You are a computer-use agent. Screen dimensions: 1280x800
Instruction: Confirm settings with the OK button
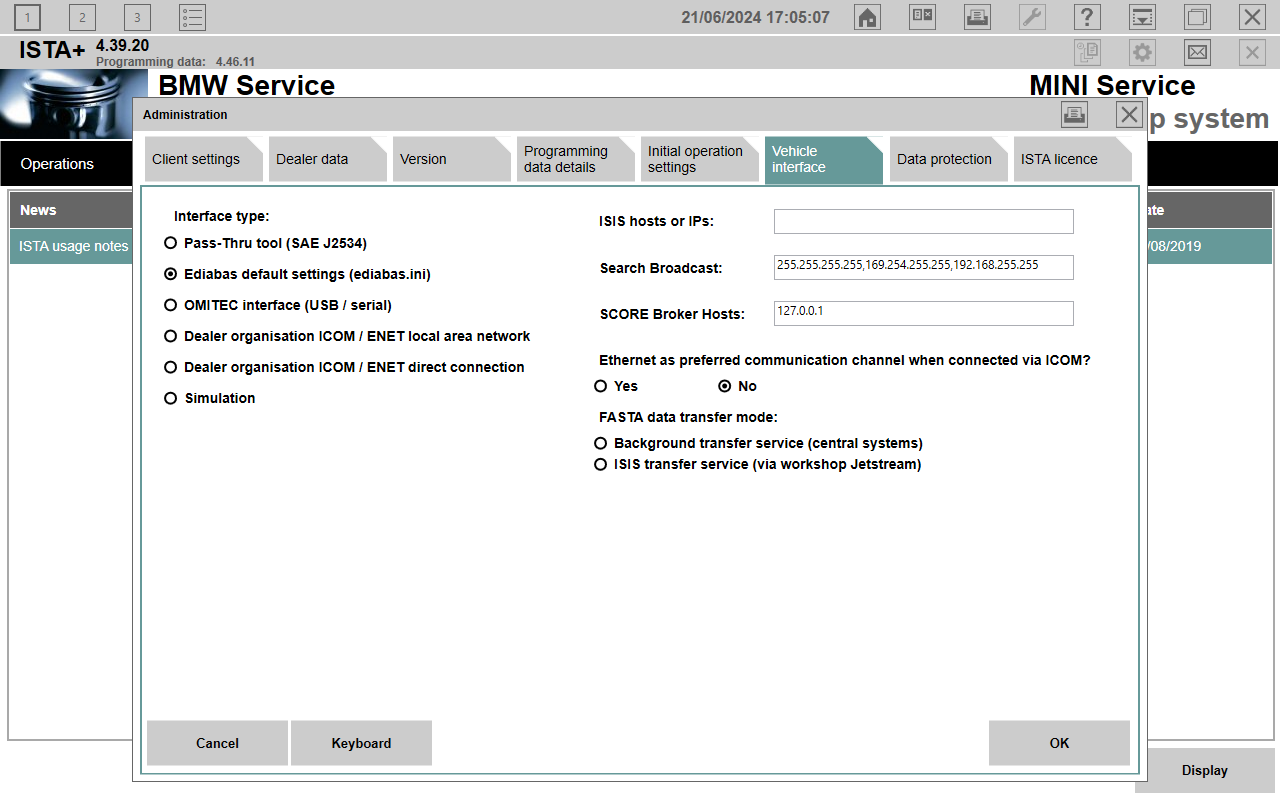pyautogui.click(x=1059, y=743)
